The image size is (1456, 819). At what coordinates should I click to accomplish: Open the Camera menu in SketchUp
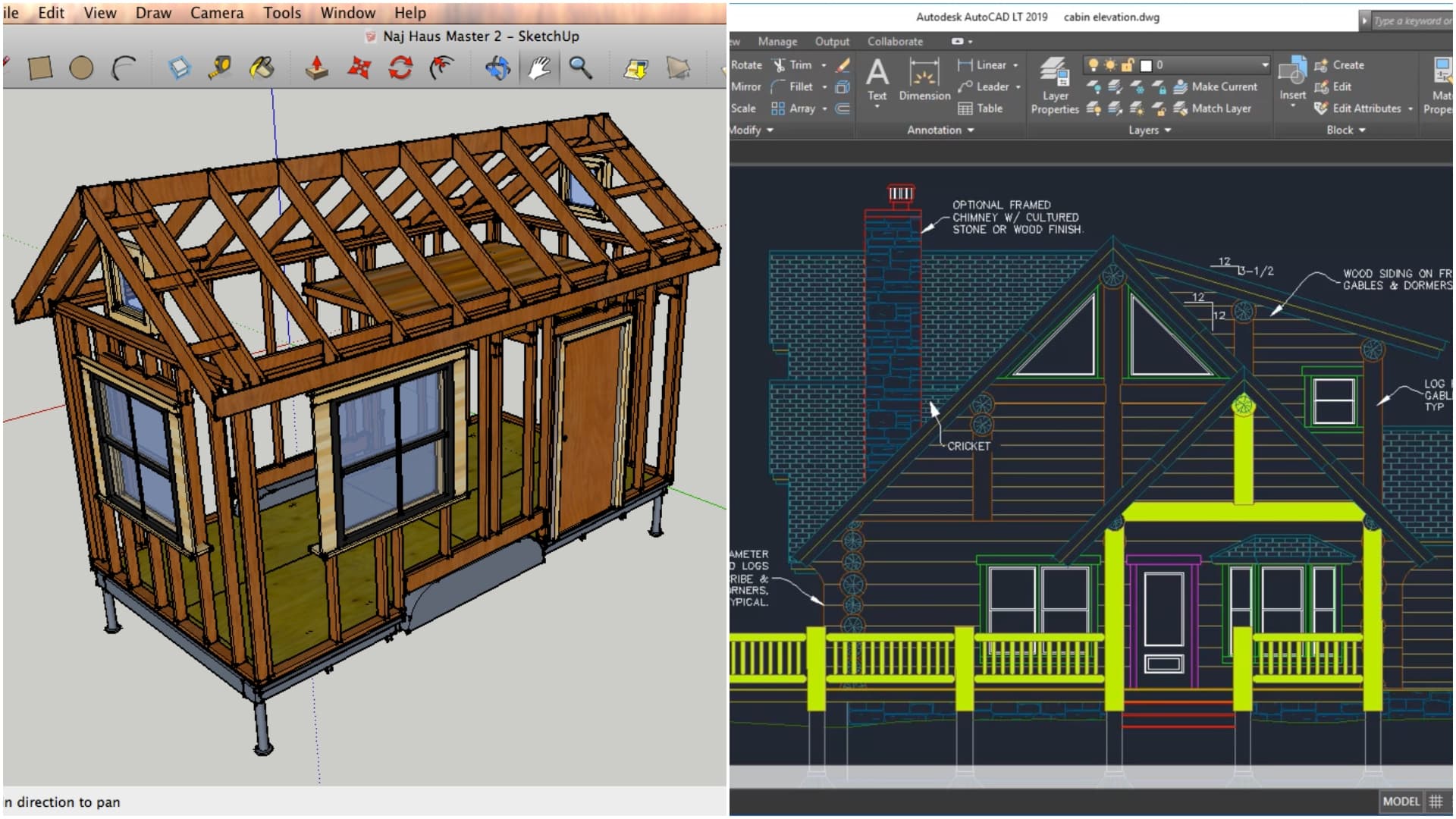tap(217, 13)
